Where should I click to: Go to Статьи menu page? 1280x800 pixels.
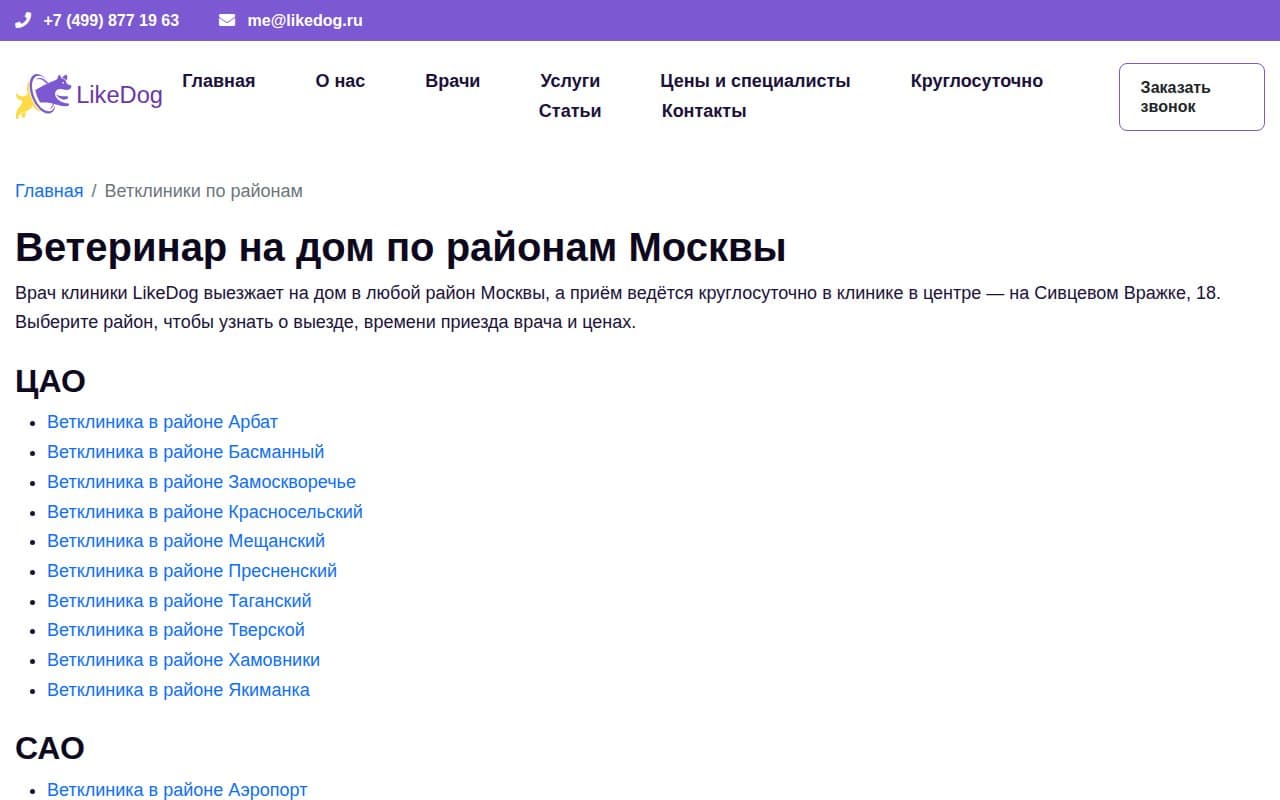click(570, 111)
